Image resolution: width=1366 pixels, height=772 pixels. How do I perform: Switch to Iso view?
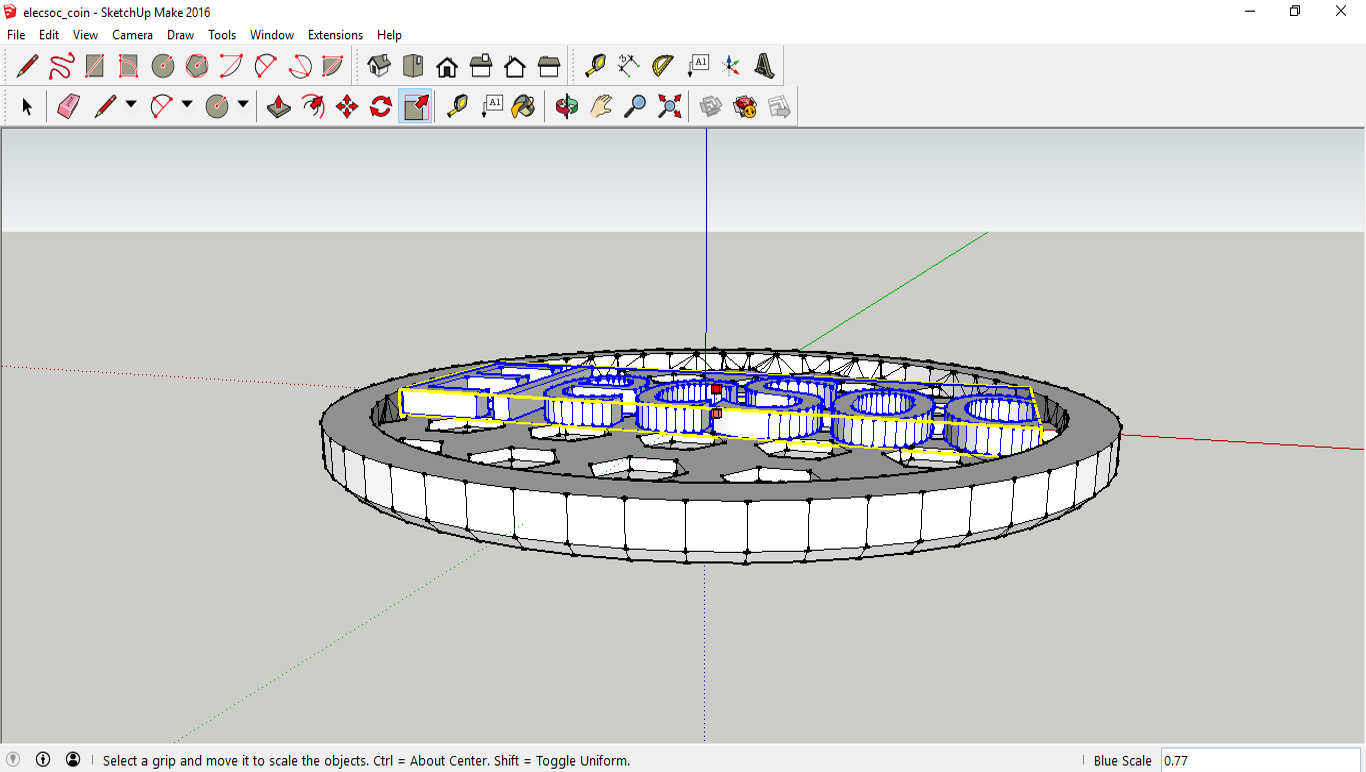(x=379, y=67)
